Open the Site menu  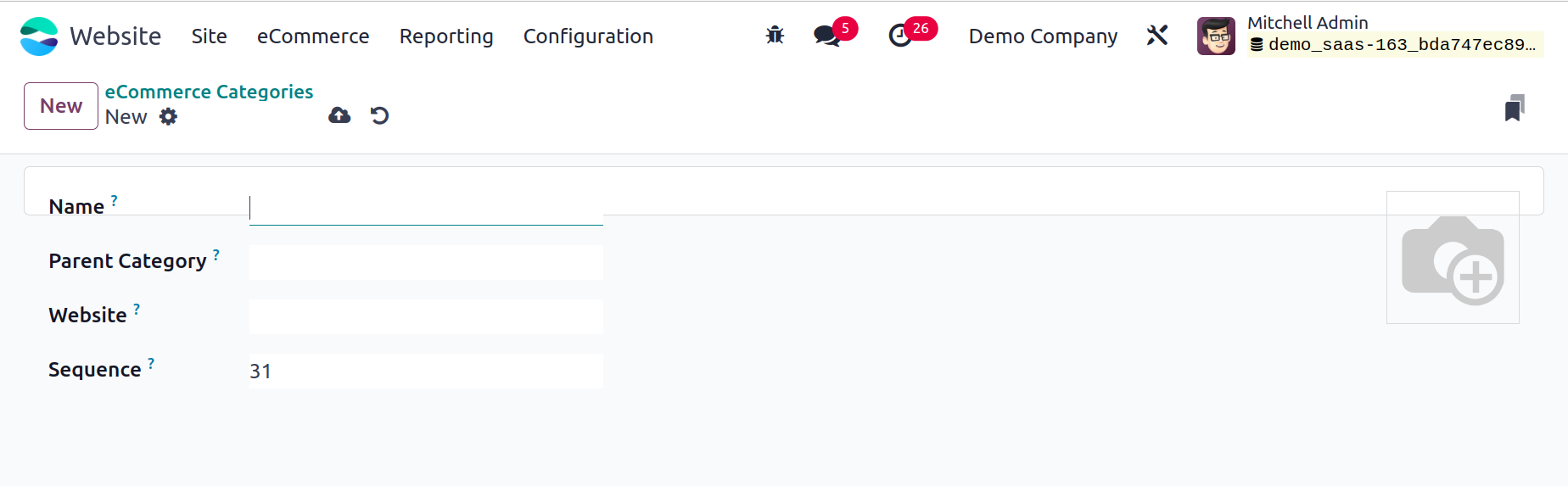click(x=209, y=36)
